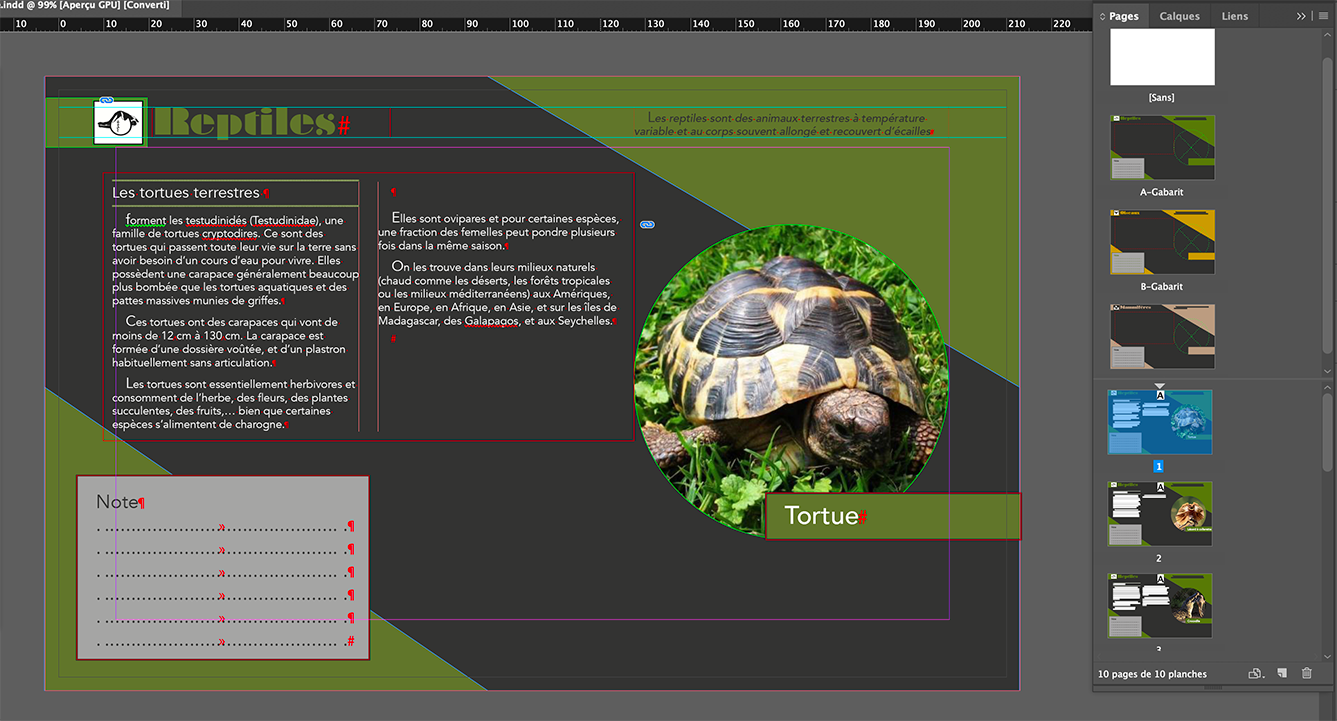Create a new page using the new page icon
This screenshot has height=721, width=1337.
1283,673
